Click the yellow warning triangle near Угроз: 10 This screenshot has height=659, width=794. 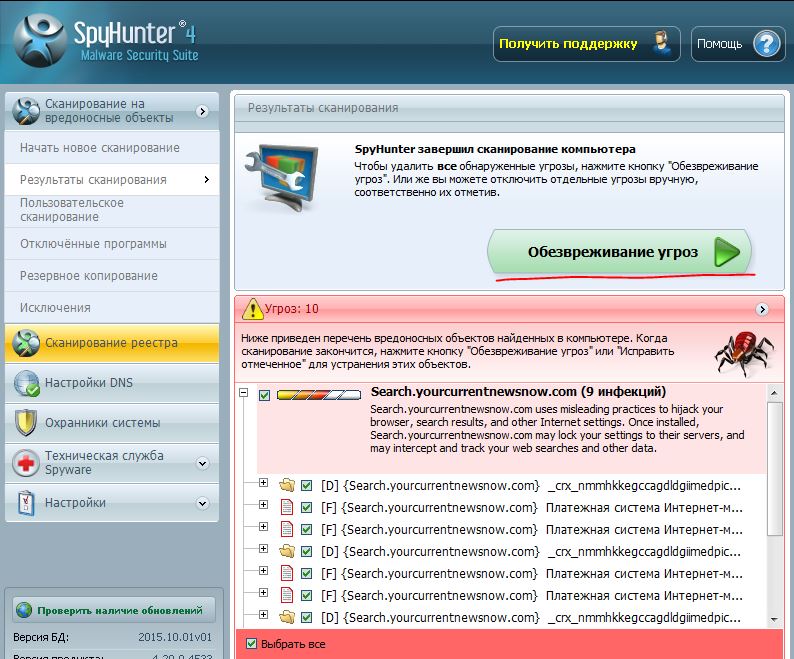252,309
